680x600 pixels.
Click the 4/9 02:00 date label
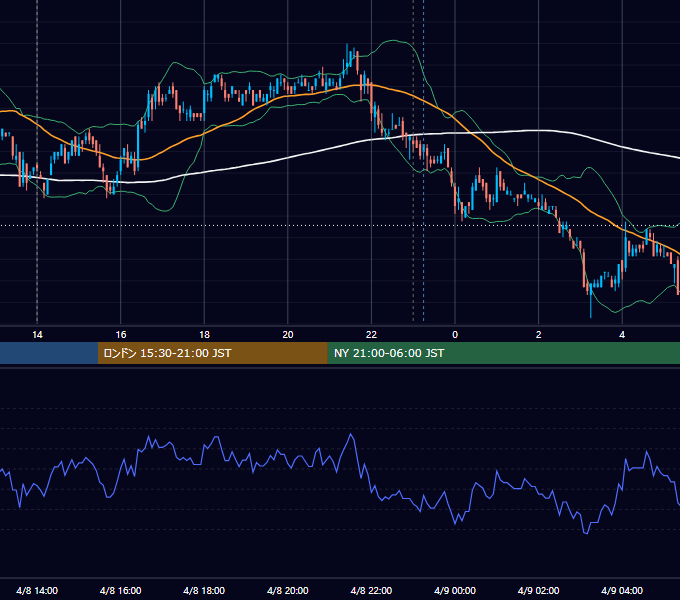tap(538, 591)
